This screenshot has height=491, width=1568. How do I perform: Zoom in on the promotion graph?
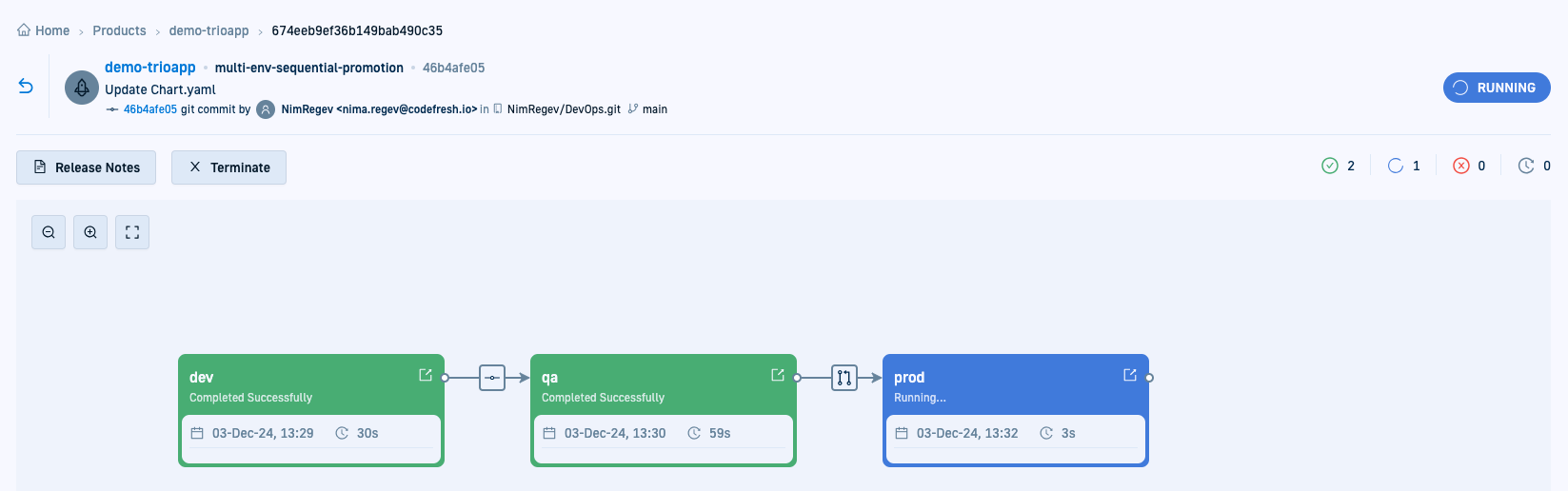click(90, 232)
